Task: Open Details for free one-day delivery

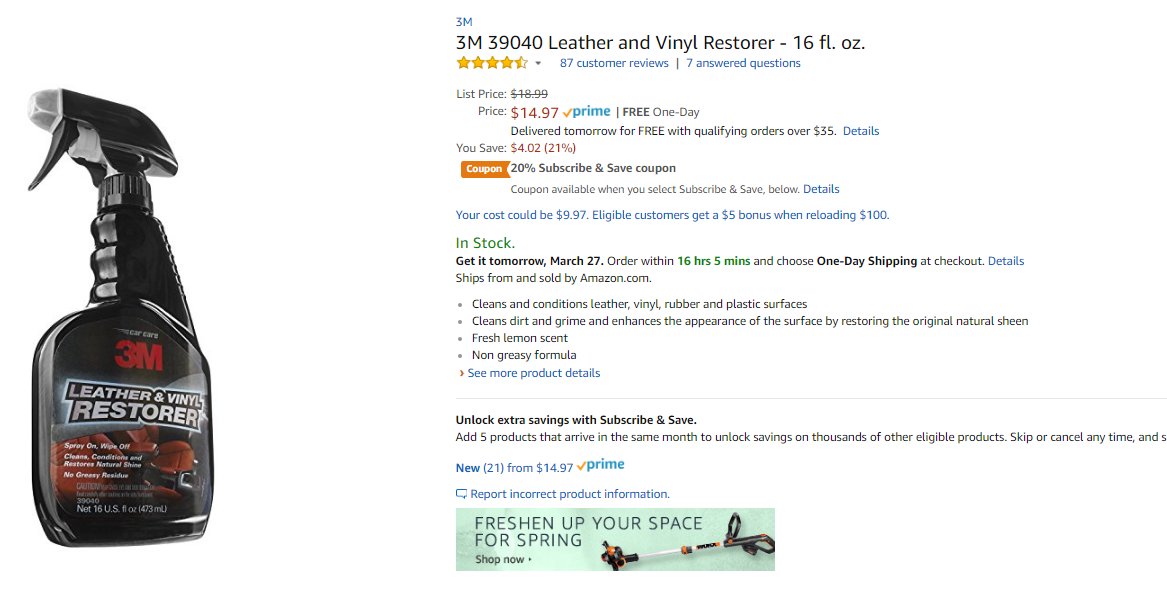Action: (860, 131)
